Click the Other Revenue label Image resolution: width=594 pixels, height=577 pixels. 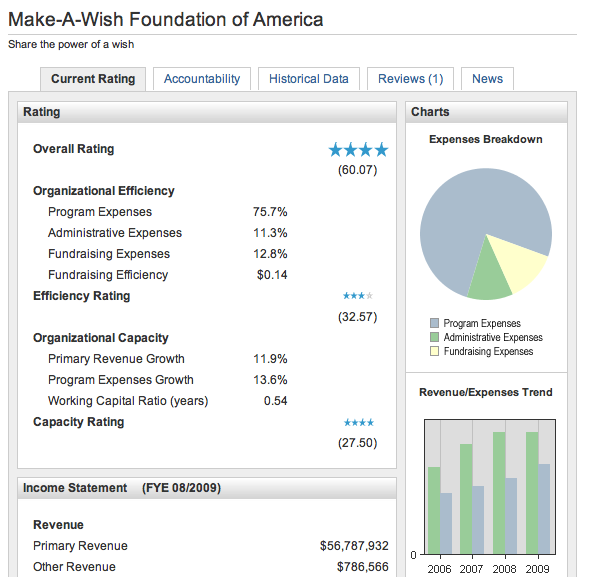[x=74, y=567]
